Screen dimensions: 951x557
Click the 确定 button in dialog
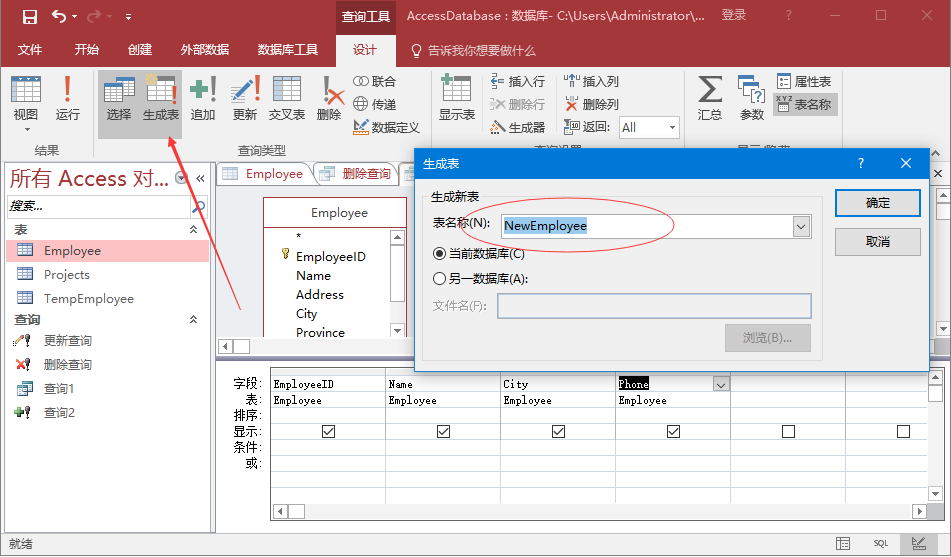pyautogui.click(x=877, y=203)
